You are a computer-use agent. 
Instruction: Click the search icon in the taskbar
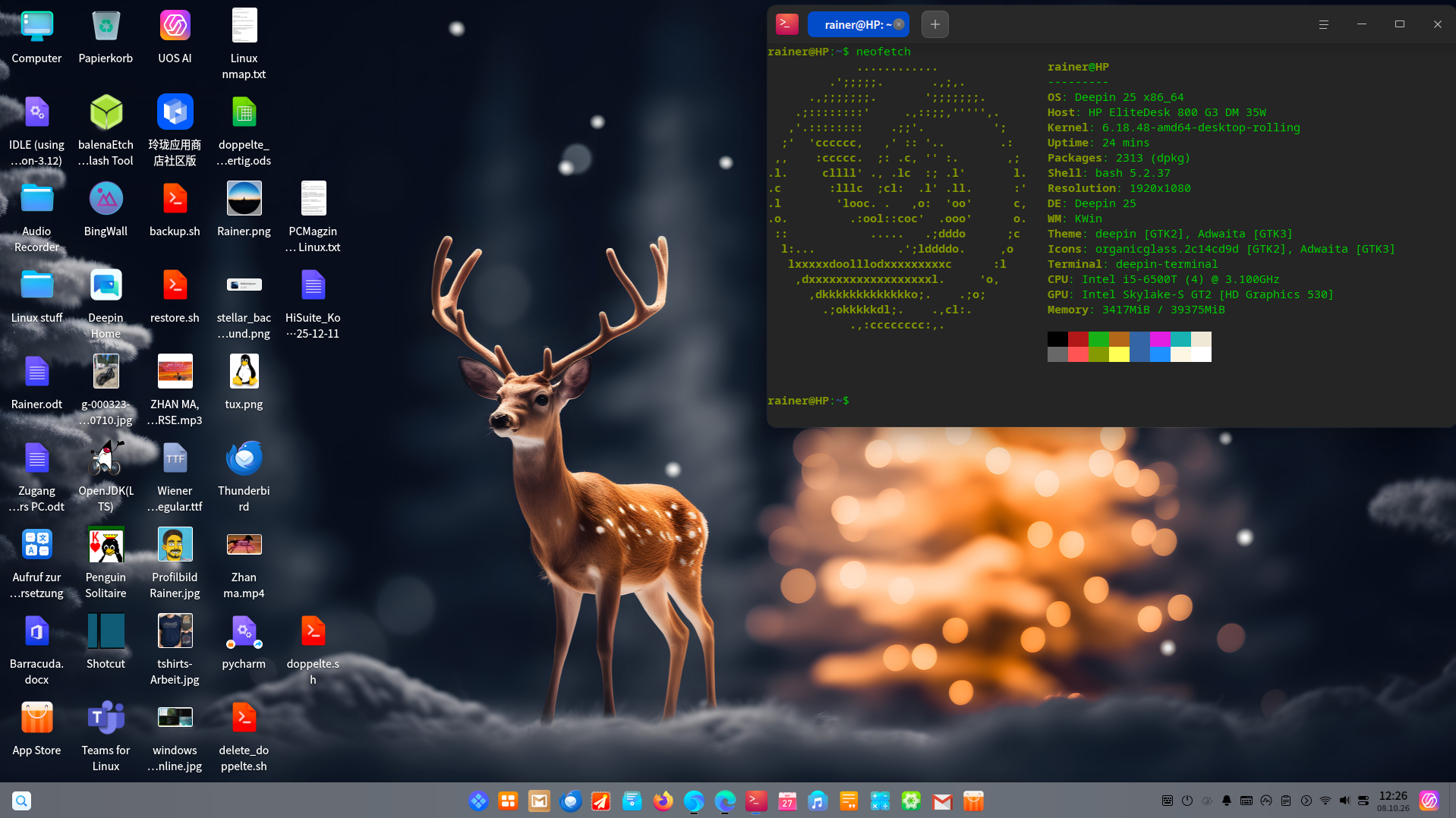point(21,801)
